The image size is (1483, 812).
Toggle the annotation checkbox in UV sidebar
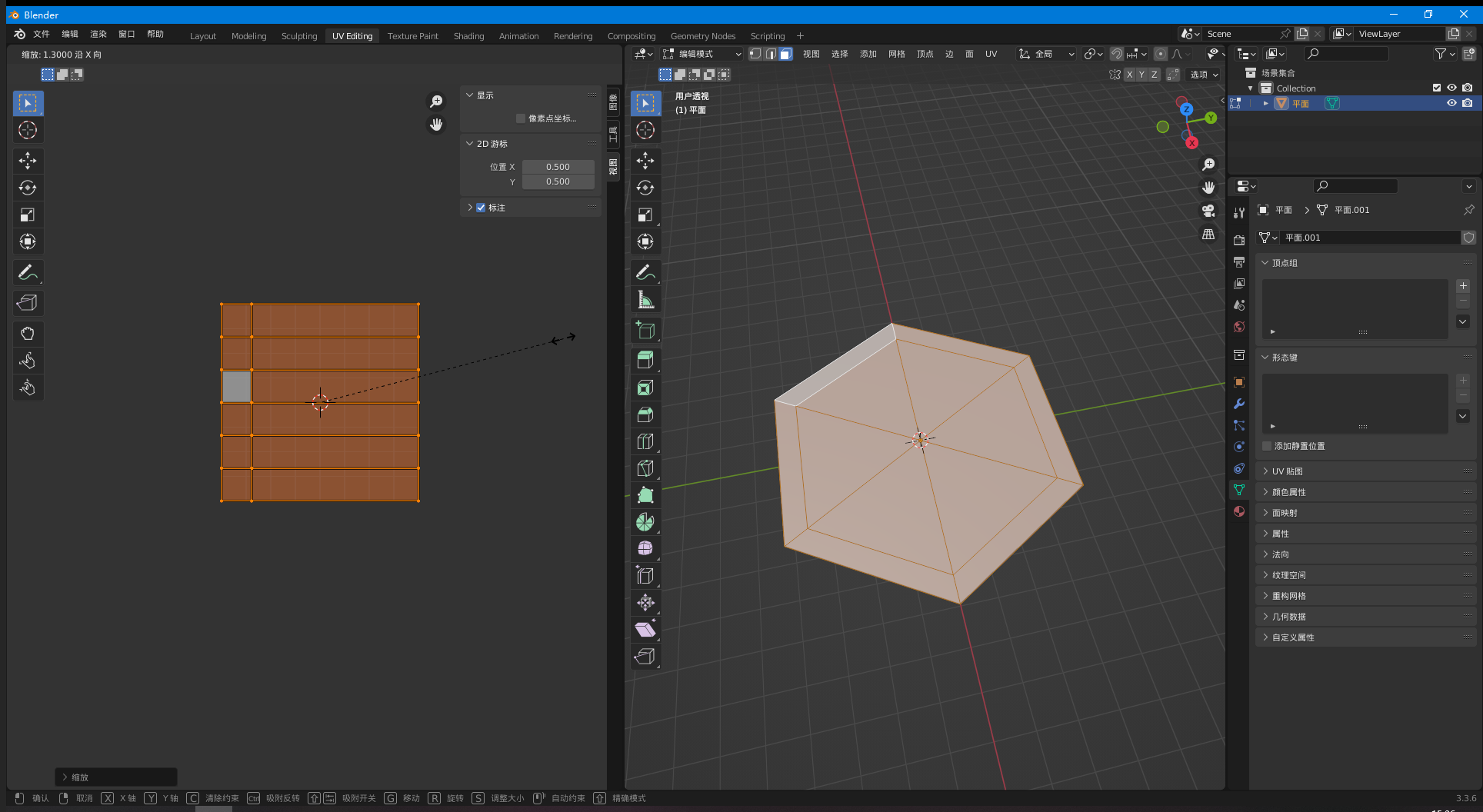pyautogui.click(x=481, y=208)
